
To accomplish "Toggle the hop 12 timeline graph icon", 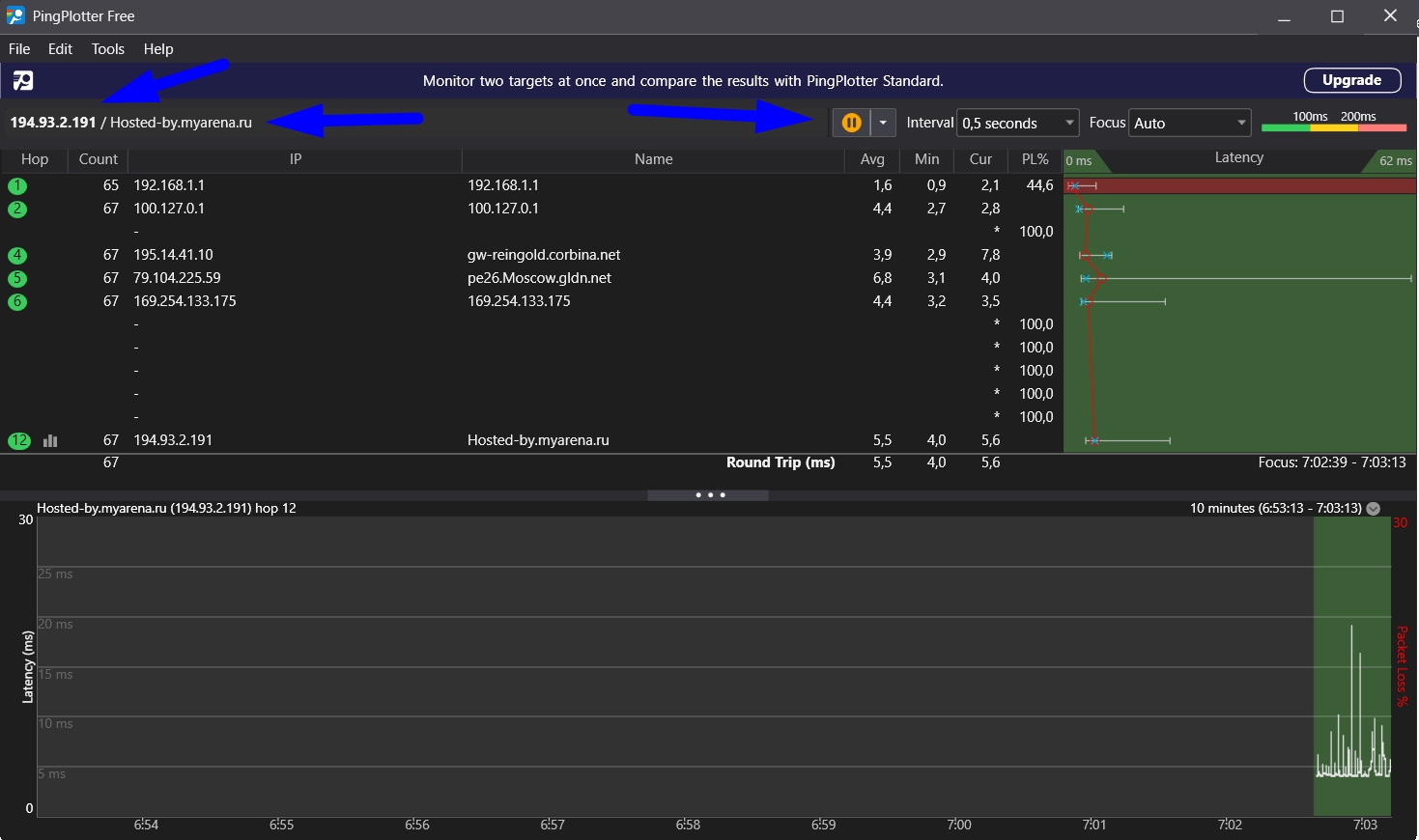I will pyautogui.click(x=50, y=441).
